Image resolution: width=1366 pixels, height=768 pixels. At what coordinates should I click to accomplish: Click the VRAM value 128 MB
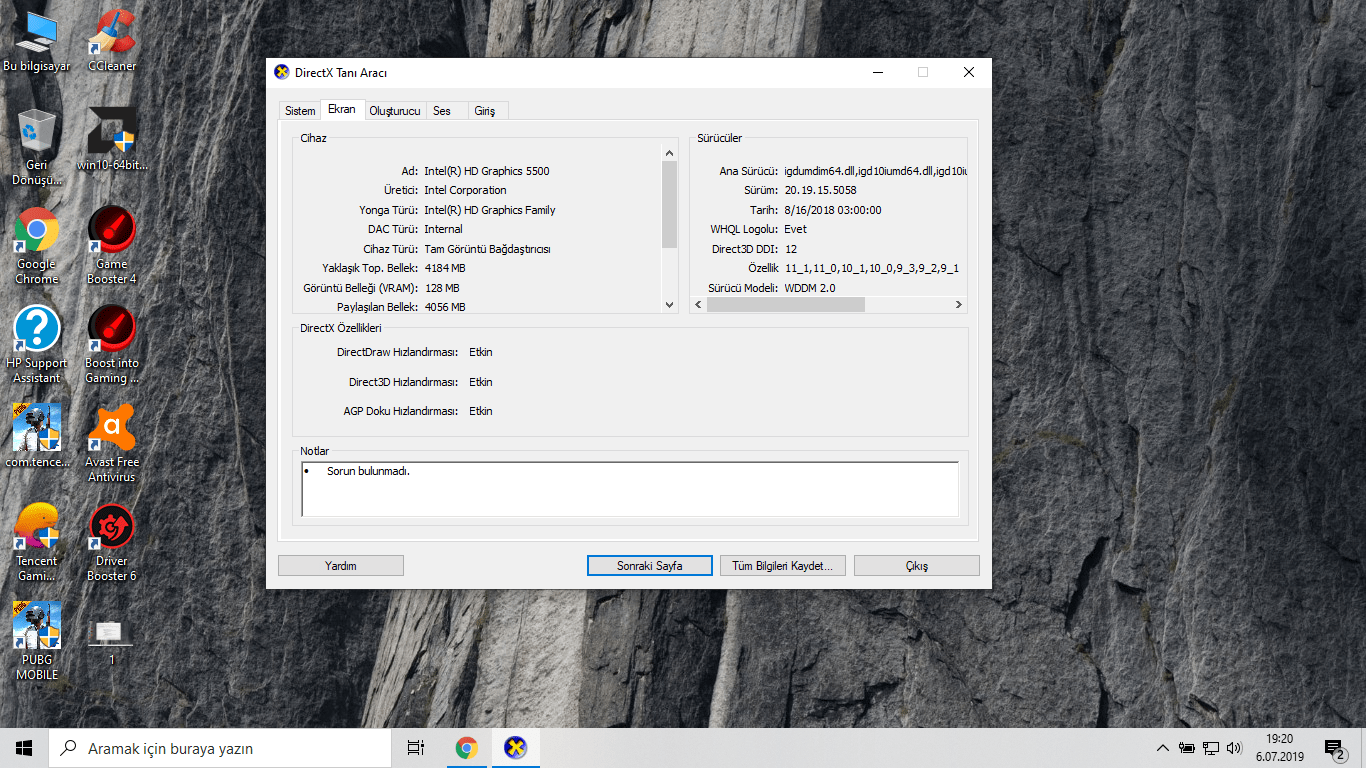[x=442, y=288]
